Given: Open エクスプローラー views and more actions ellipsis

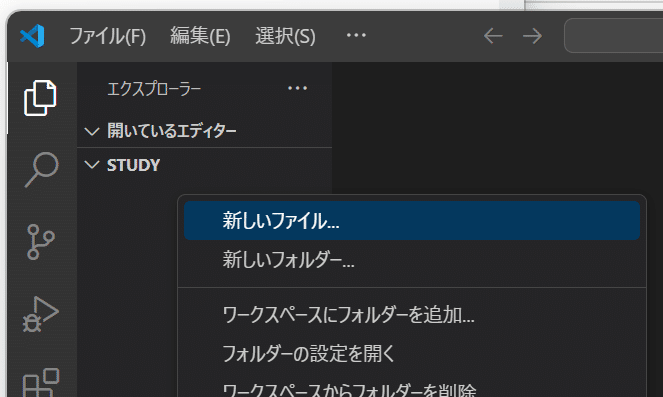Looking at the screenshot, I should [297, 88].
